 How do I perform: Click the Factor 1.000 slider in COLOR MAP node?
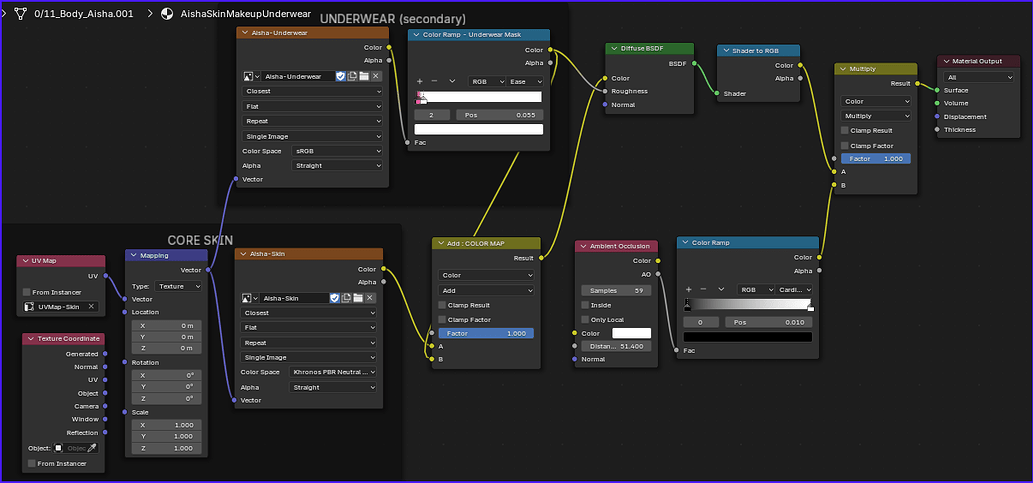[x=486, y=333]
